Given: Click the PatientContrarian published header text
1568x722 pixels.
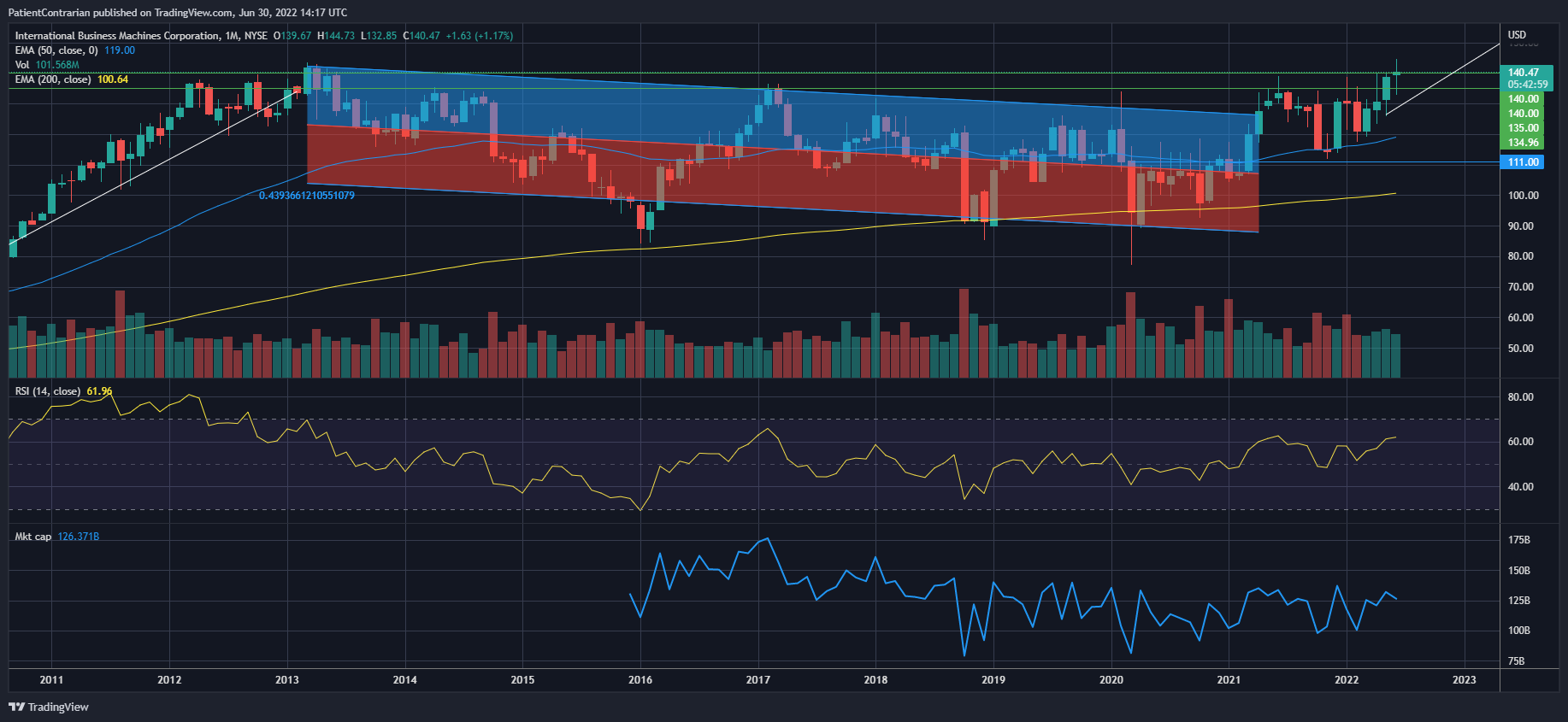Looking at the screenshot, I should (178, 13).
